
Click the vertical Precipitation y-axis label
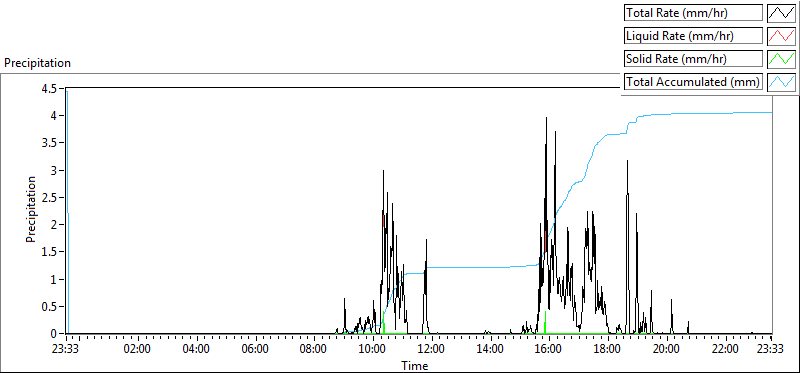(31, 209)
